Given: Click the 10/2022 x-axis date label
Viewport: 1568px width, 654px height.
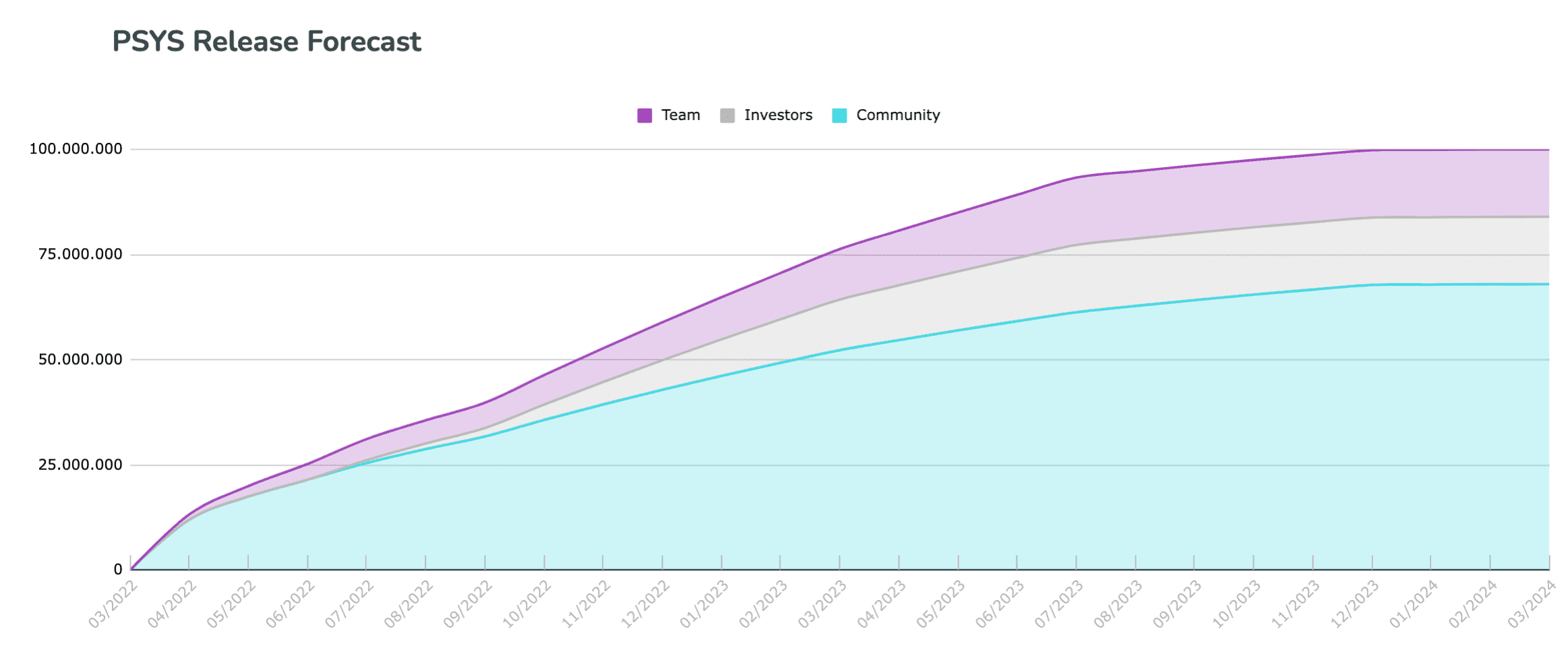Looking at the screenshot, I should point(527,604).
